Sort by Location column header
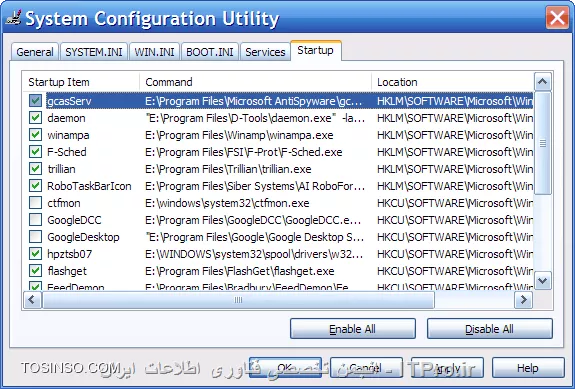The height and width of the screenshot is (389, 575). tap(452, 82)
